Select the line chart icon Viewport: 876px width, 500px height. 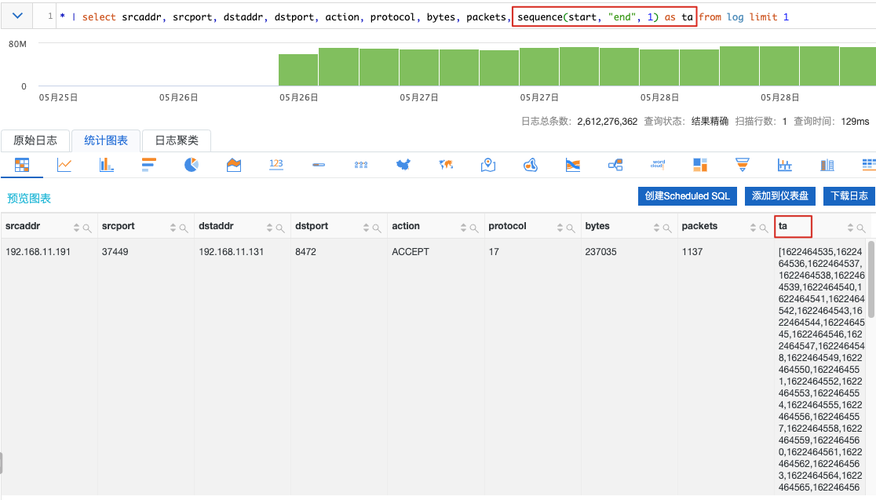click(64, 165)
